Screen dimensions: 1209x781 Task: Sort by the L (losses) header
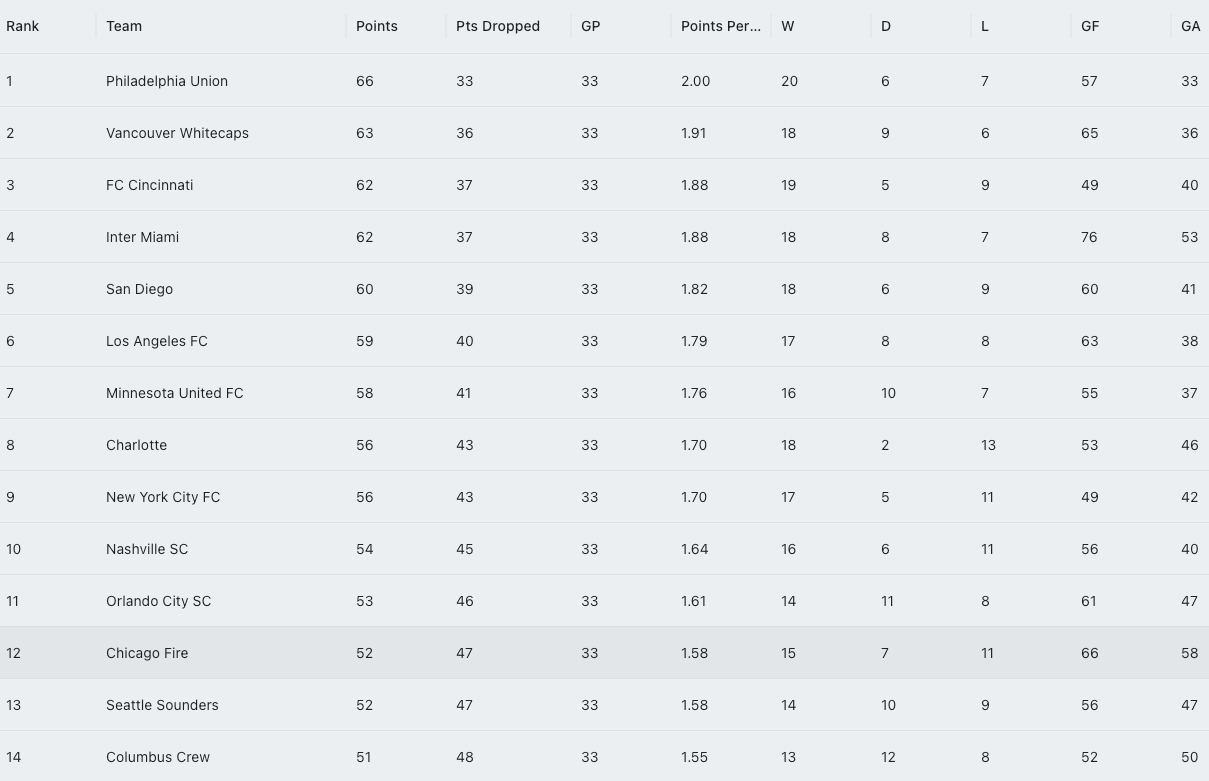[985, 26]
